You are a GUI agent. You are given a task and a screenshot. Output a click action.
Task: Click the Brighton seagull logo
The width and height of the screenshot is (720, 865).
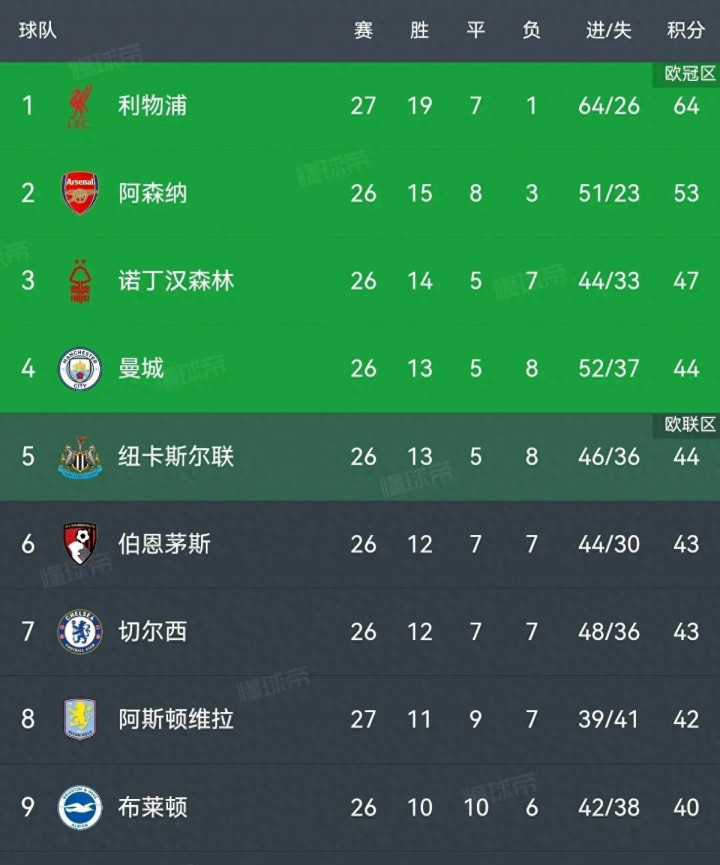click(x=79, y=808)
